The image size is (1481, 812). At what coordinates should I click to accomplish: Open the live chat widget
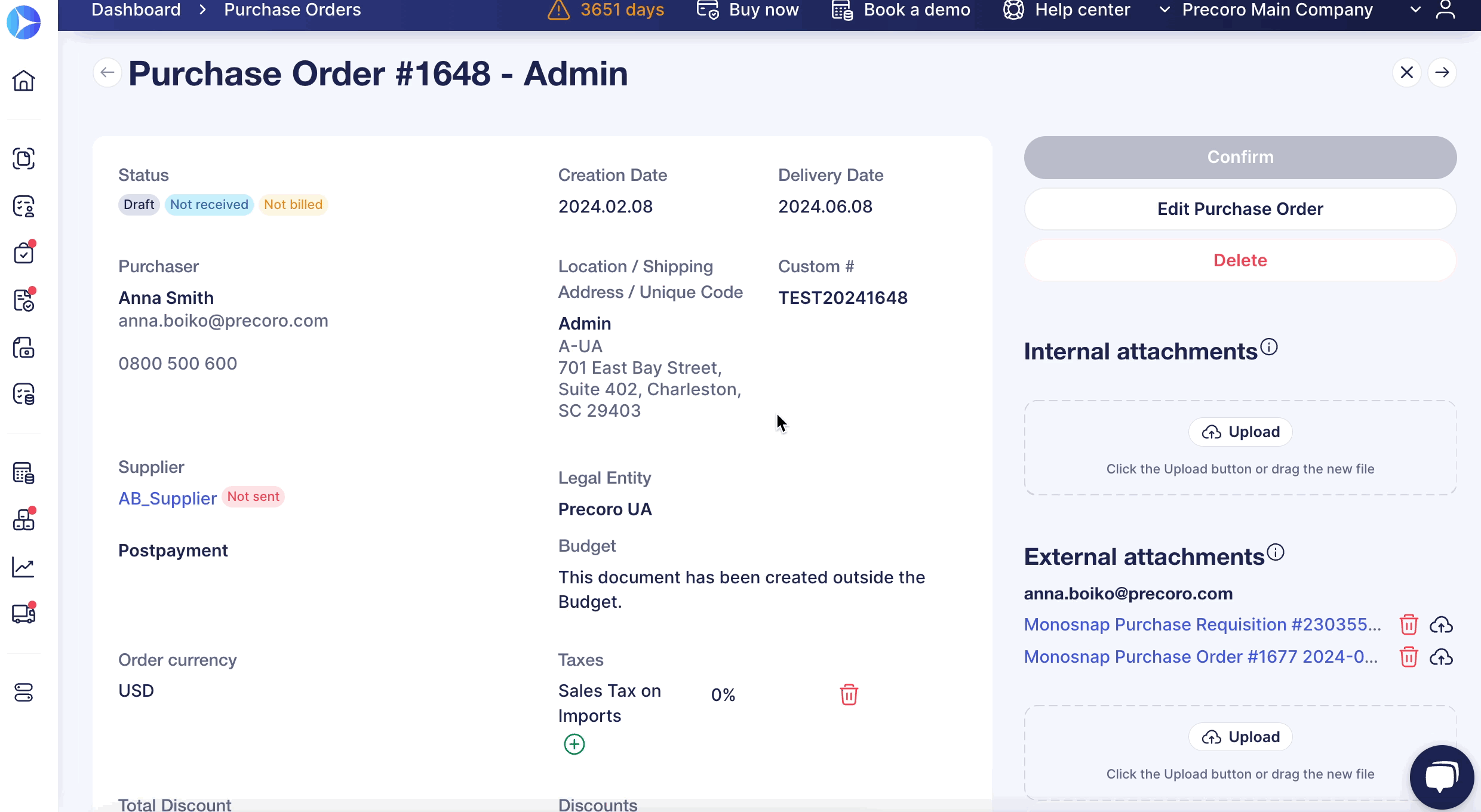[x=1442, y=777]
